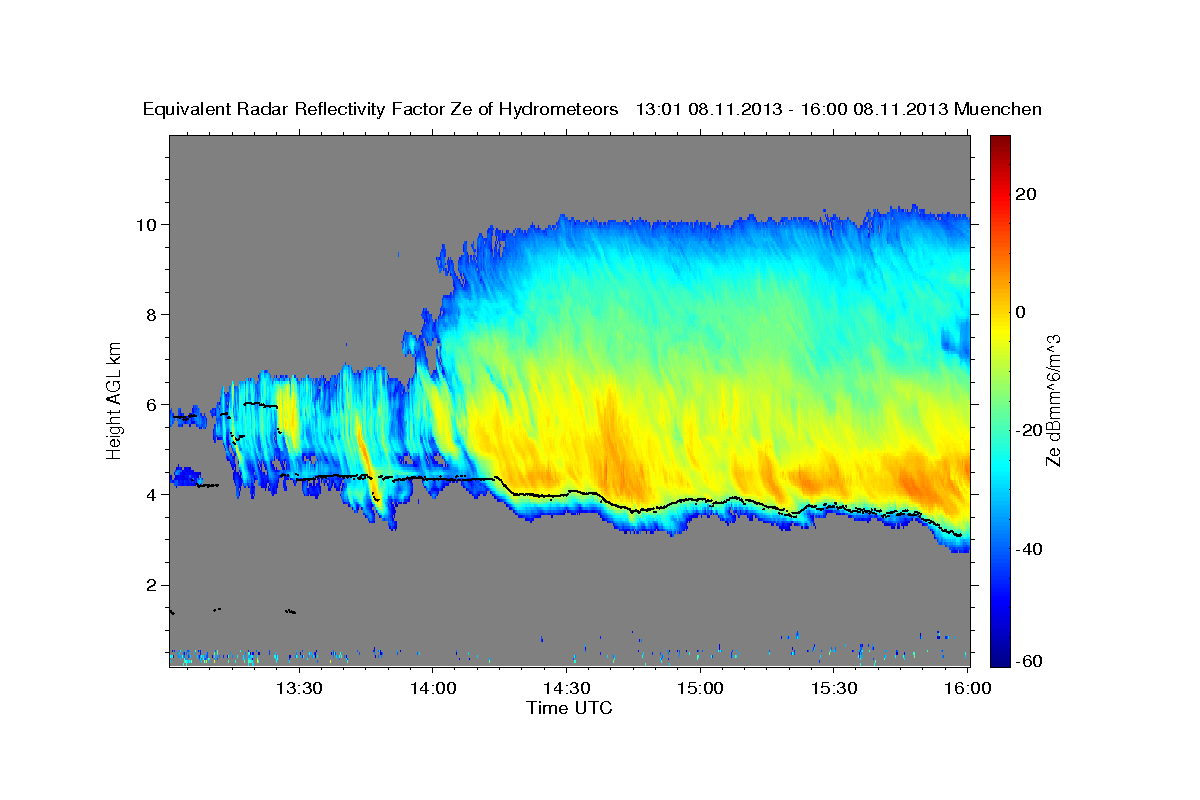Click the 15:30 time tick label

point(834,688)
